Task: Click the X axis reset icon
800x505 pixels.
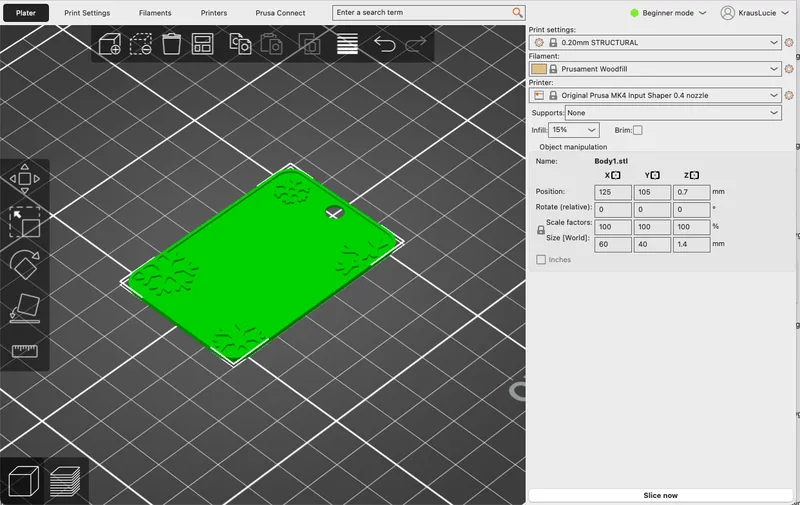Action: click(x=616, y=175)
